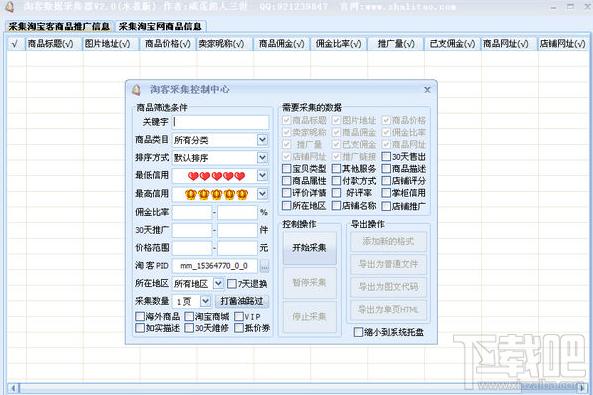This screenshot has height=395, width=593.
Task: Click the maximum 价格范围 input box before 元
Action: (x=237, y=248)
